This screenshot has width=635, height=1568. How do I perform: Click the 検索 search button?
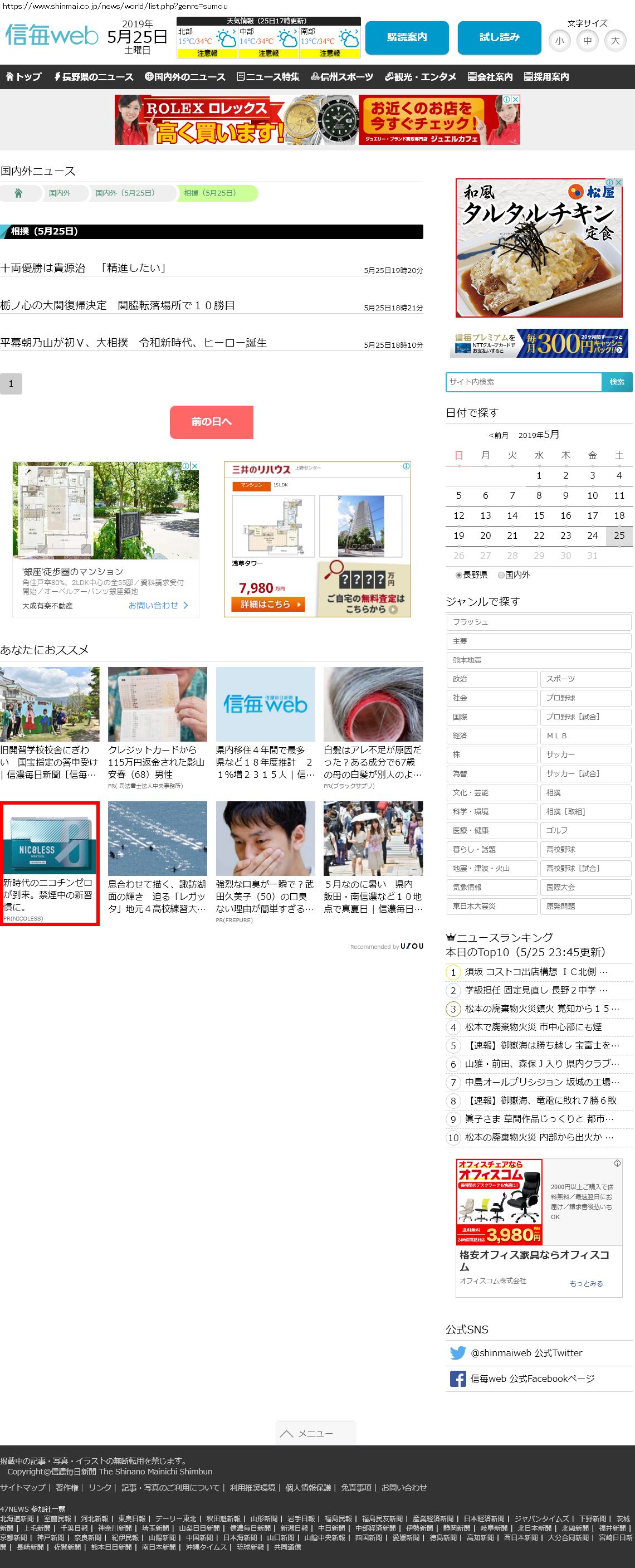click(617, 382)
